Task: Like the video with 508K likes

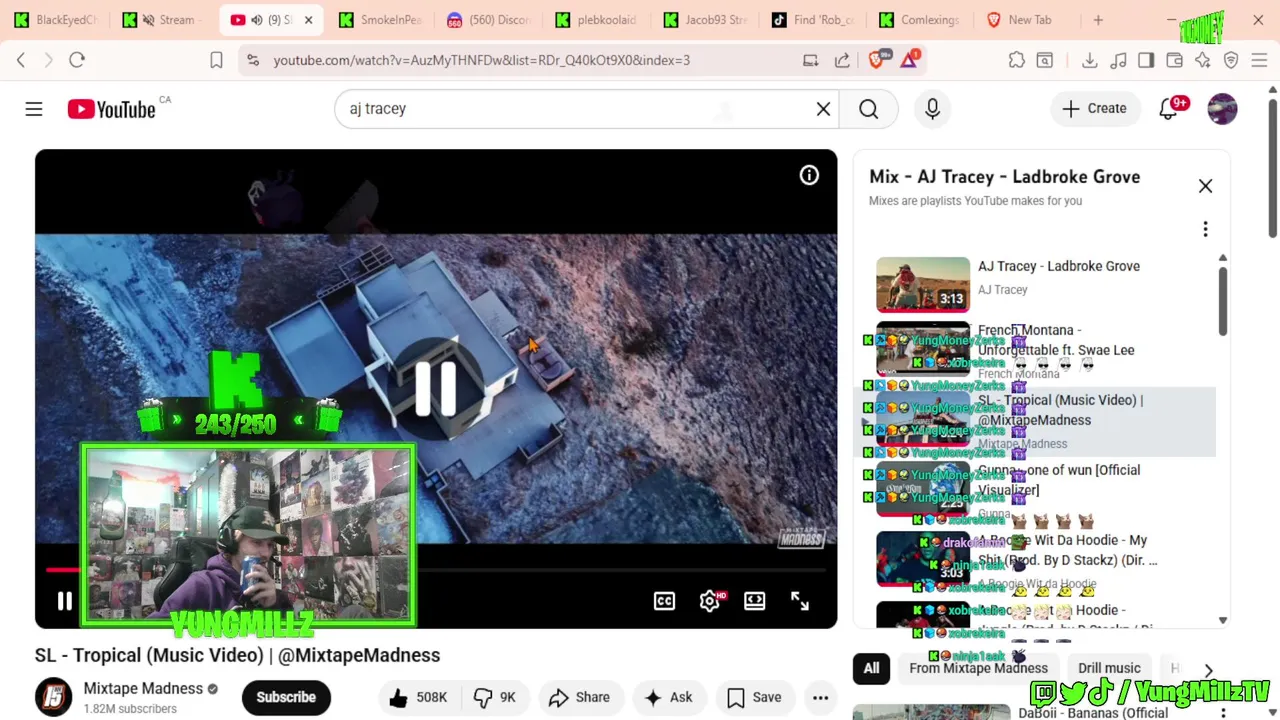Action: [x=418, y=698]
